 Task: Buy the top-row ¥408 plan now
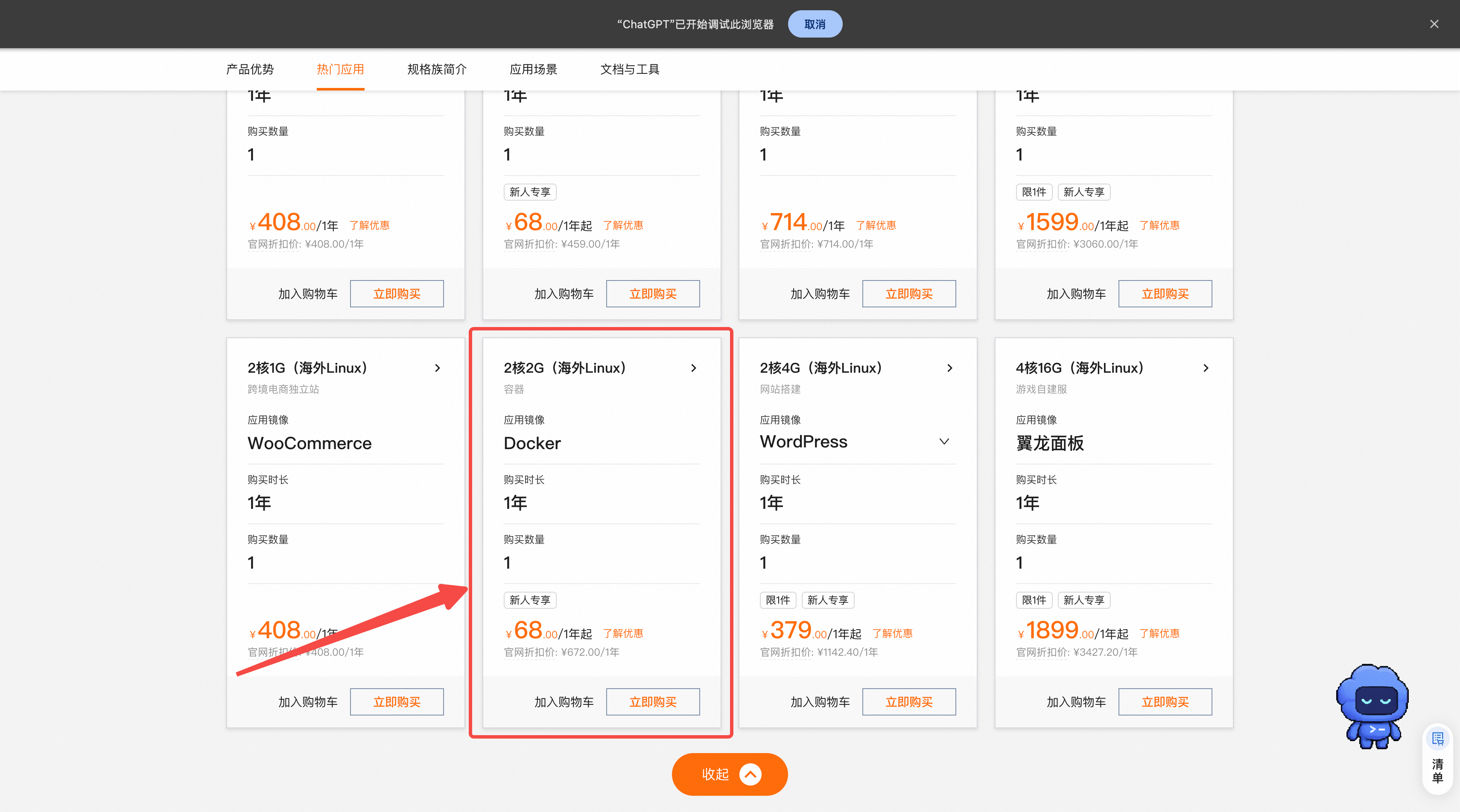397,294
